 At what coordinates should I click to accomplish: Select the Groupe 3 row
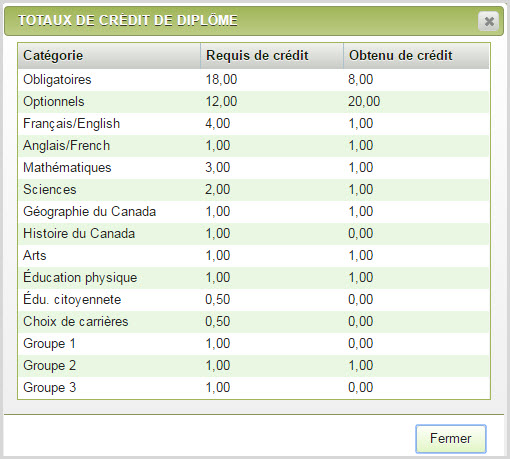254,388
